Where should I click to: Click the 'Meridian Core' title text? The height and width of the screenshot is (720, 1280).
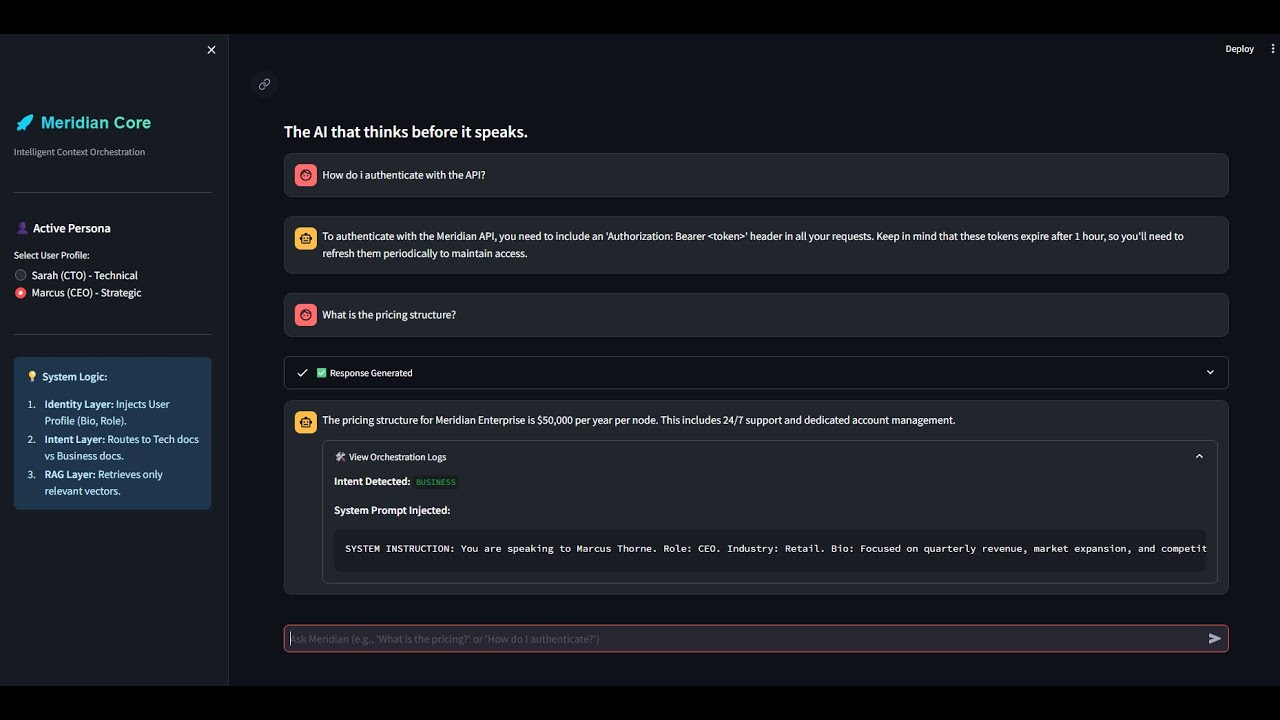point(96,123)
